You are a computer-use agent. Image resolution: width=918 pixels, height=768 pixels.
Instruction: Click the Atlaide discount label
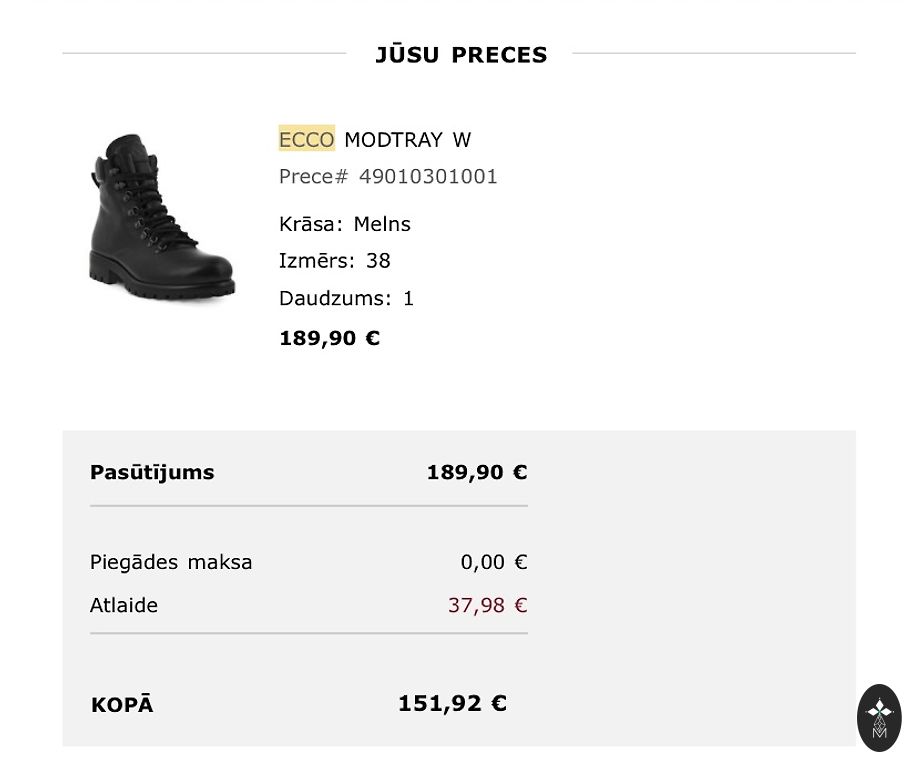tap(124, 605)
